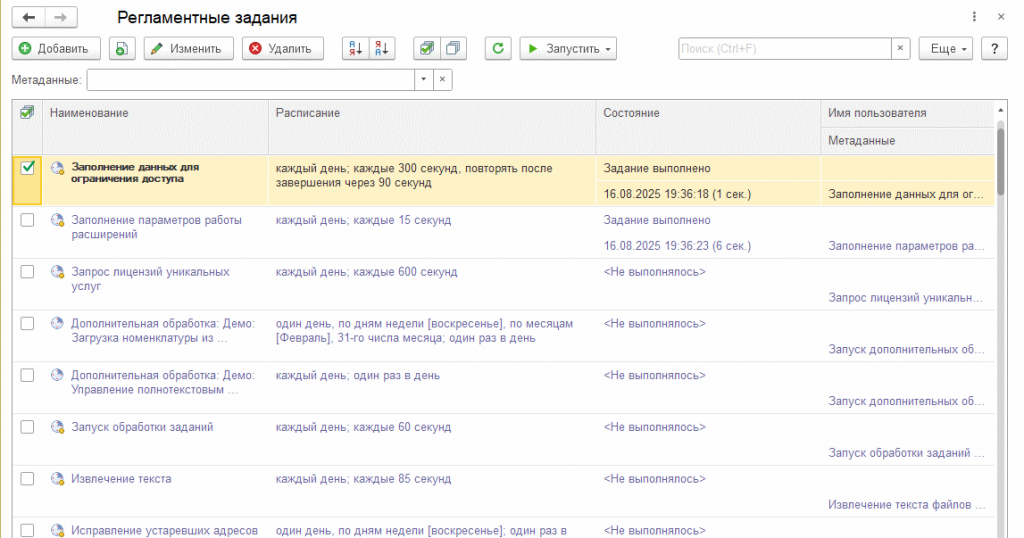The width and height of the screenshot is (1024, 538).
Task: Click job icon of Заполнение данных для ограничения доступа
Action: click(x=57, y=168)
